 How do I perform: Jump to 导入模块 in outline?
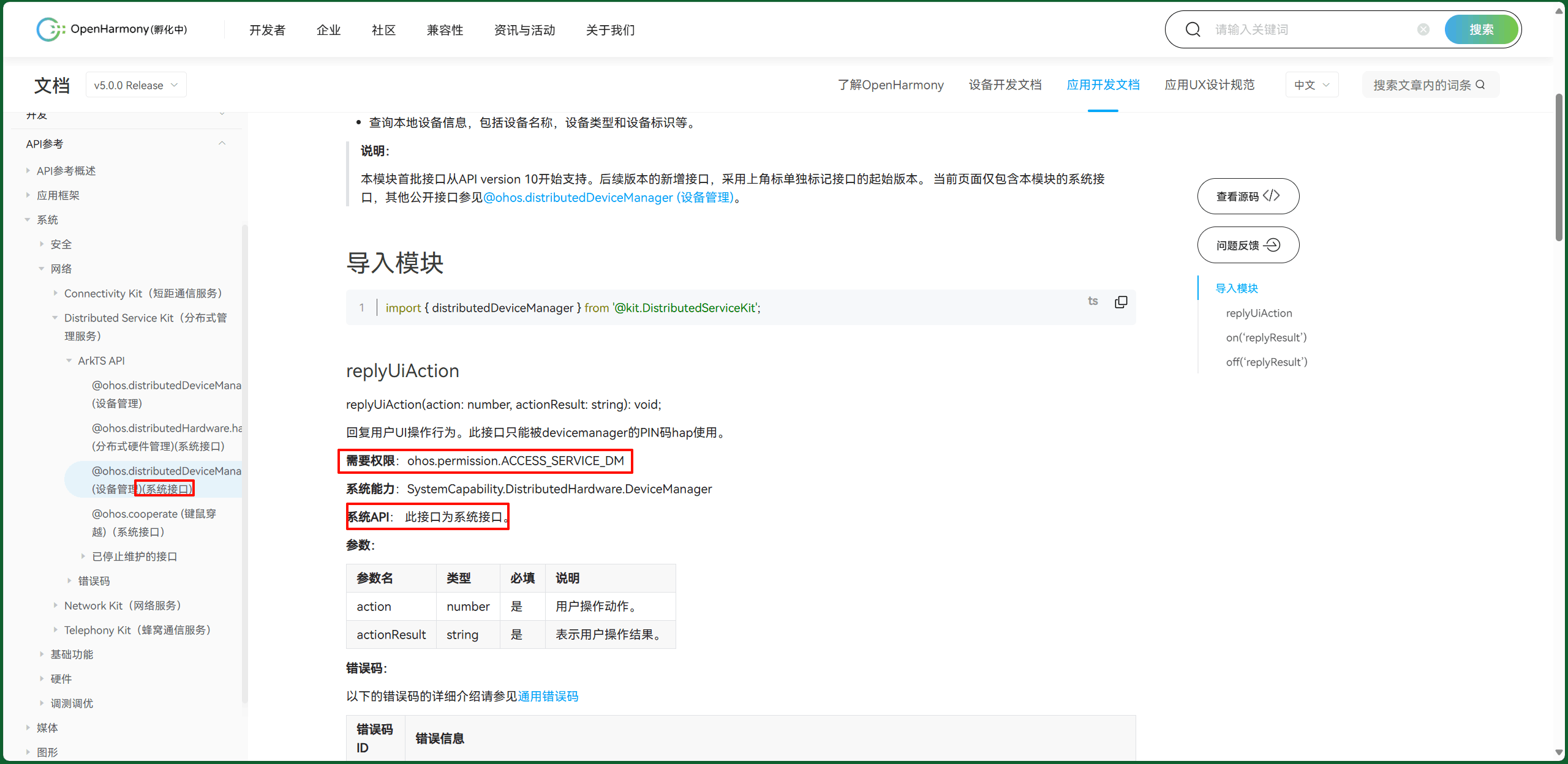1237,288
